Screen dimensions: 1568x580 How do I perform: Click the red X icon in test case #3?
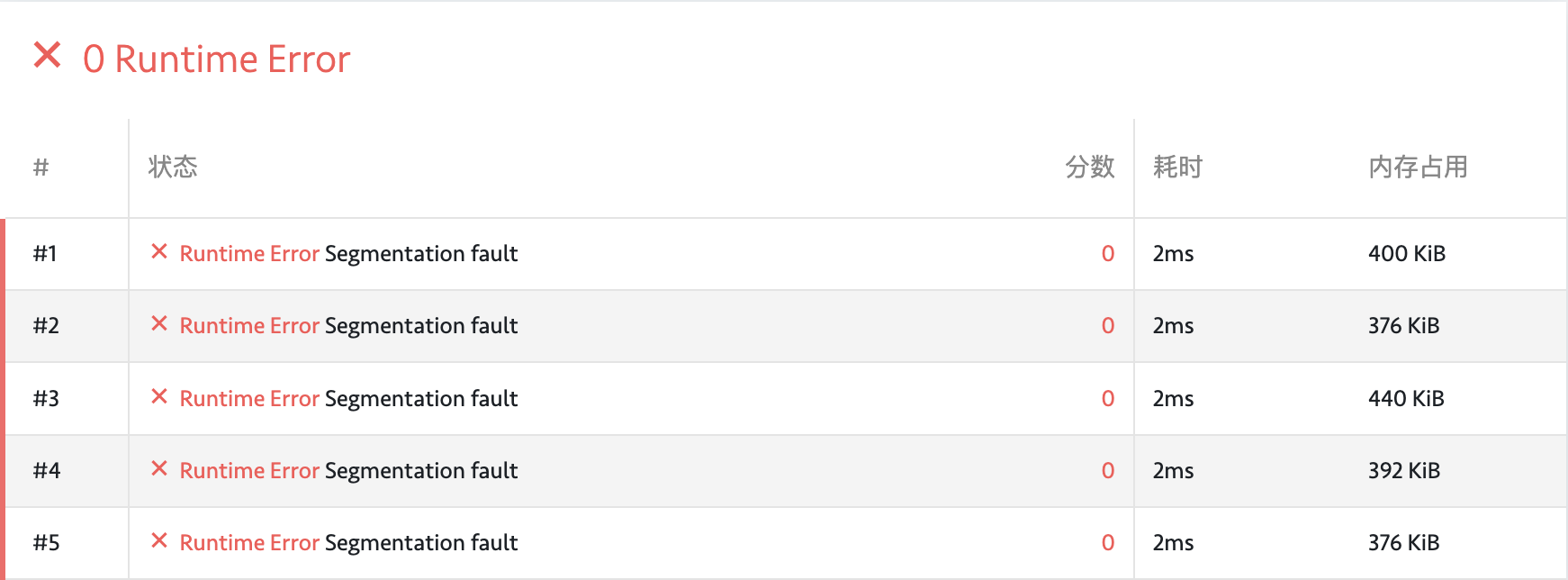point(159,396)
